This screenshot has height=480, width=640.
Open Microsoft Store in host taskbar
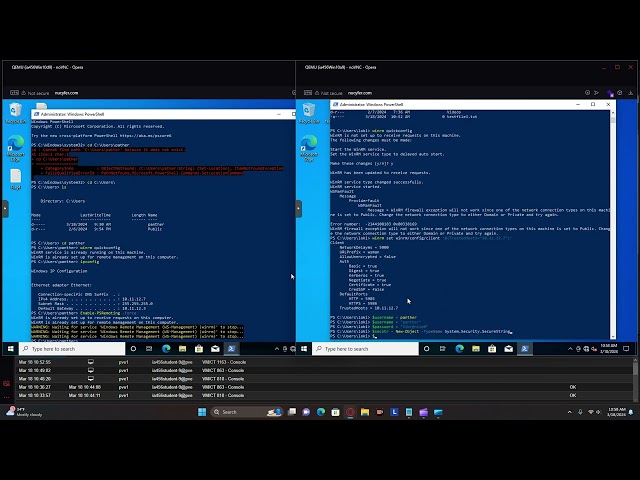click(336, 412)
